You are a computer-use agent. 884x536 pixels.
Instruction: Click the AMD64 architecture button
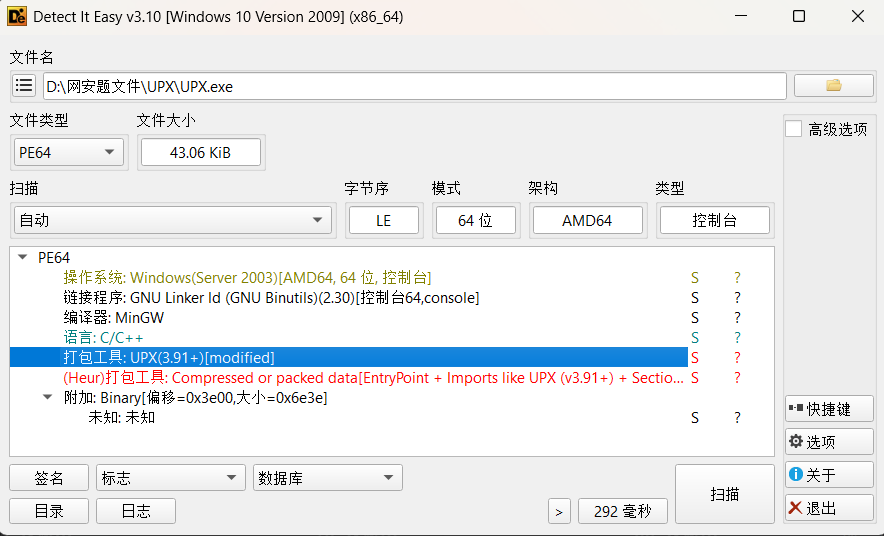tap(587, 220)
